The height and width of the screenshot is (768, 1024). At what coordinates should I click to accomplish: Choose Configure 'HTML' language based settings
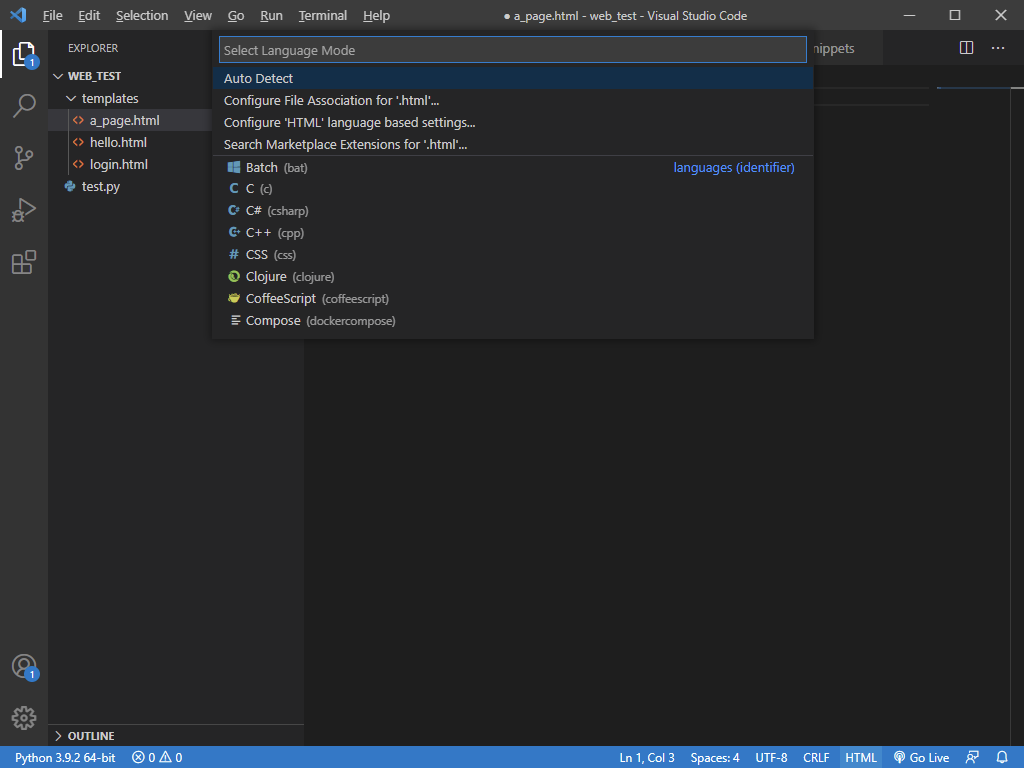(513, 123)
